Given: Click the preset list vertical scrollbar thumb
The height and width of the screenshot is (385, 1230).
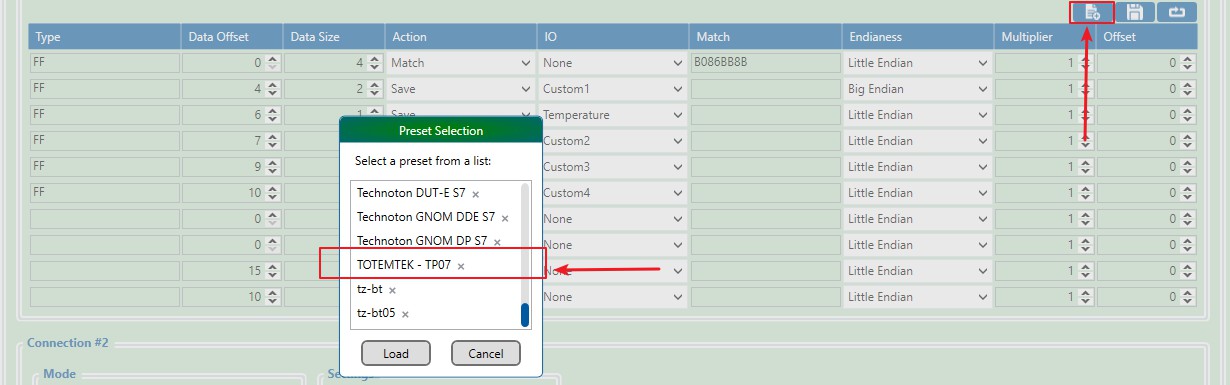Looking at the screenshot, I should pos(525,315).
